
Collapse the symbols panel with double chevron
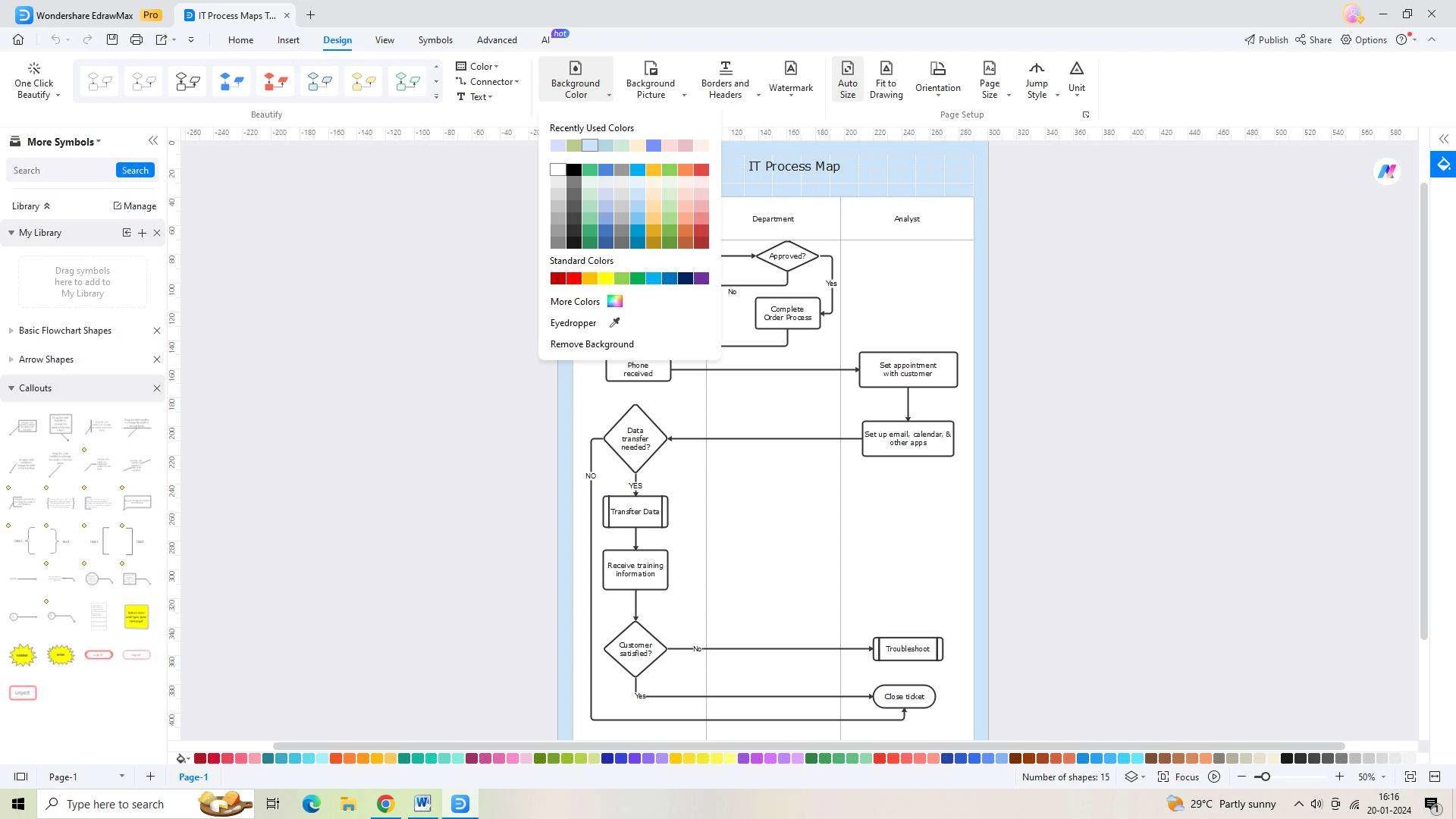[153, 141]
